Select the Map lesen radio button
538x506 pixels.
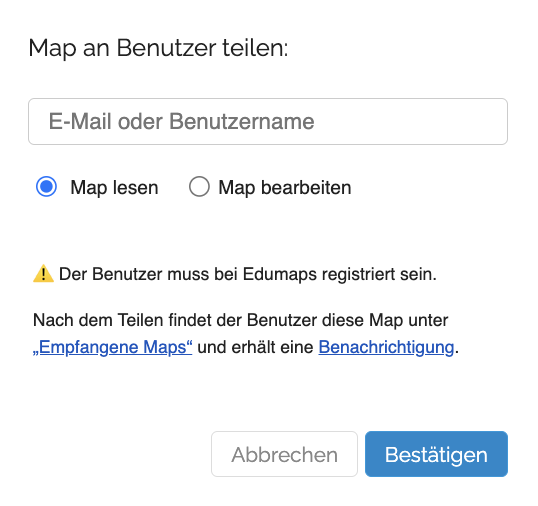click(x=46, y=187)
